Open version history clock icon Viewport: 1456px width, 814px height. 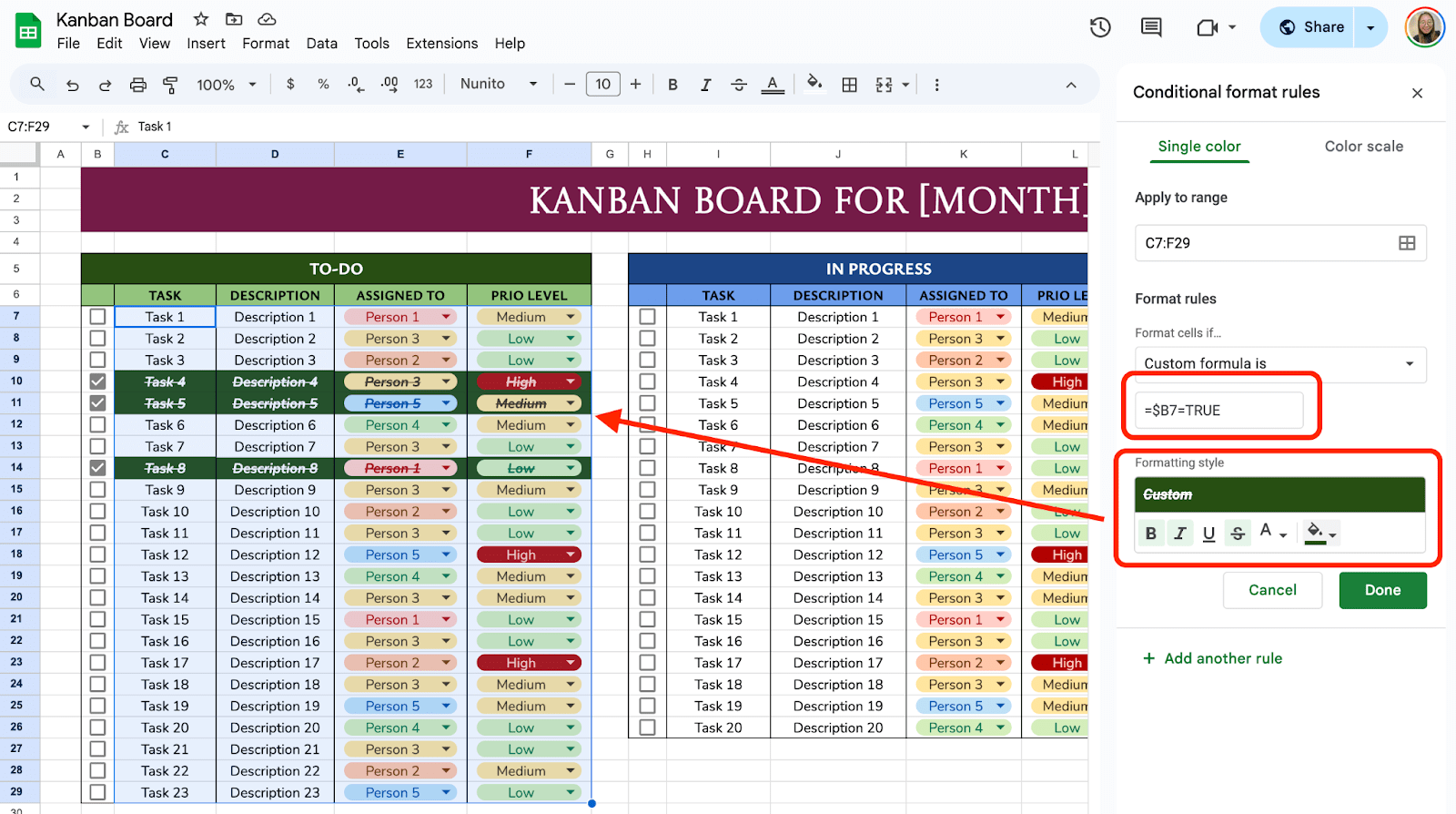[x=1100, y=27]
